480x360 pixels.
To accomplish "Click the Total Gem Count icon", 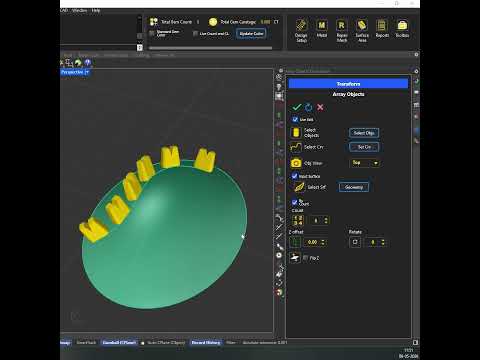I will click(154, 22).
